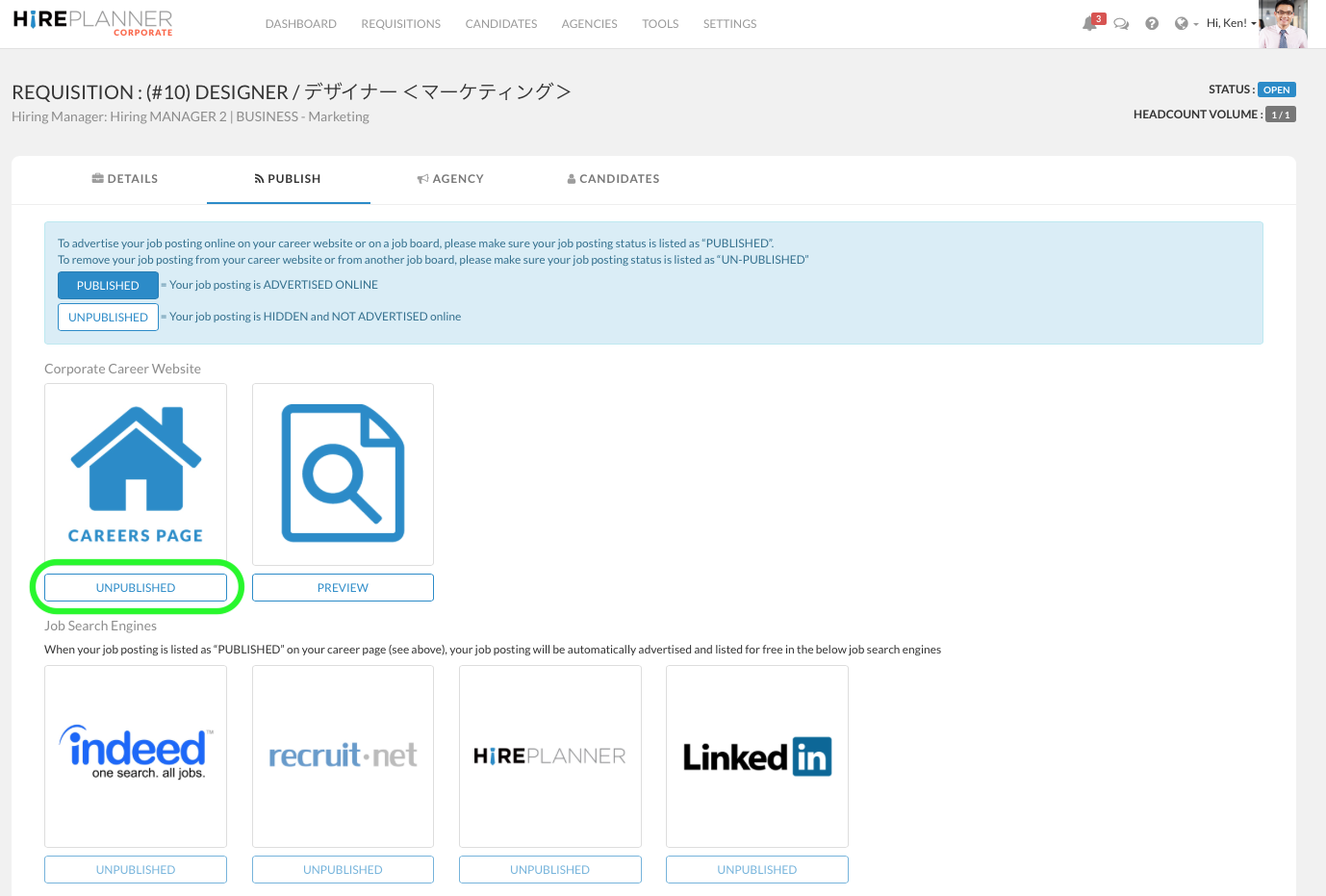Open the notifications bell with badge 3

click(1090, 23)
